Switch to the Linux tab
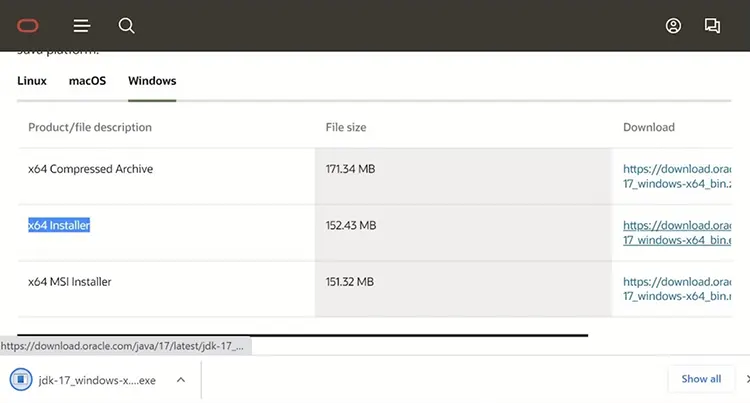The height and width of the screenshot is (403, 750). (32, 81)
